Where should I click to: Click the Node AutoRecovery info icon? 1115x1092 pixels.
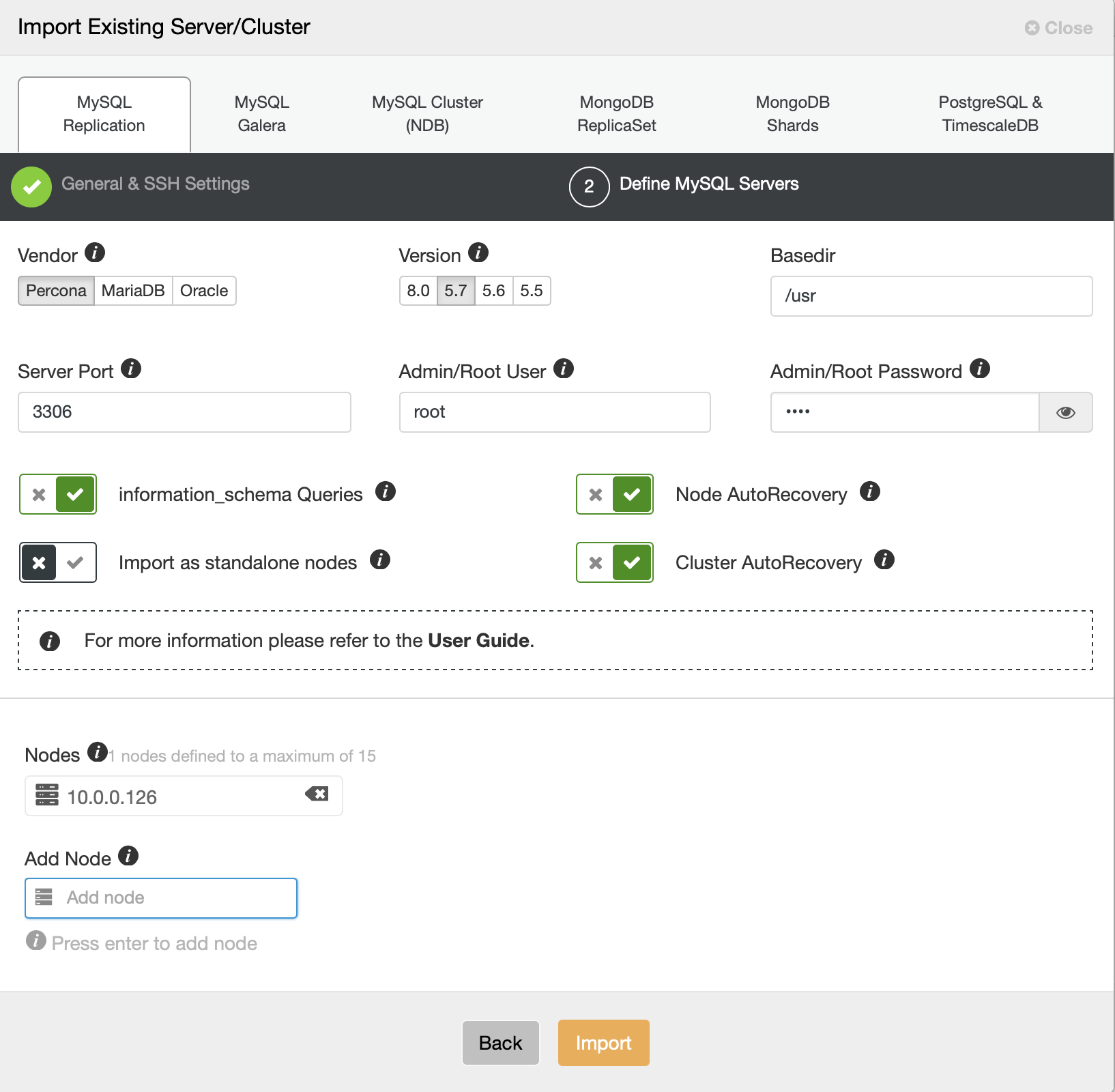(x=870, y=491)
